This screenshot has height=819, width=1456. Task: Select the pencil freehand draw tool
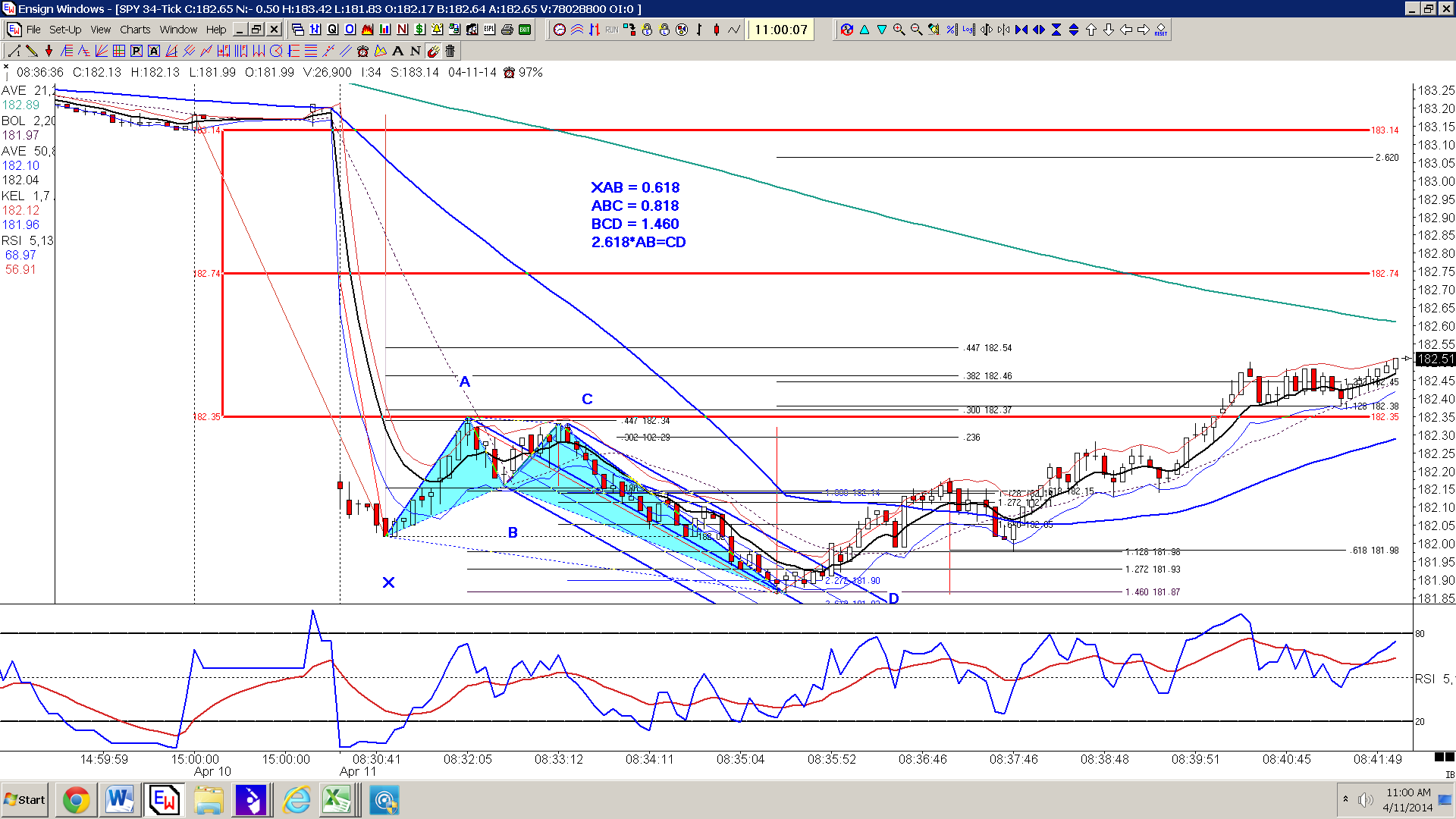32,51
